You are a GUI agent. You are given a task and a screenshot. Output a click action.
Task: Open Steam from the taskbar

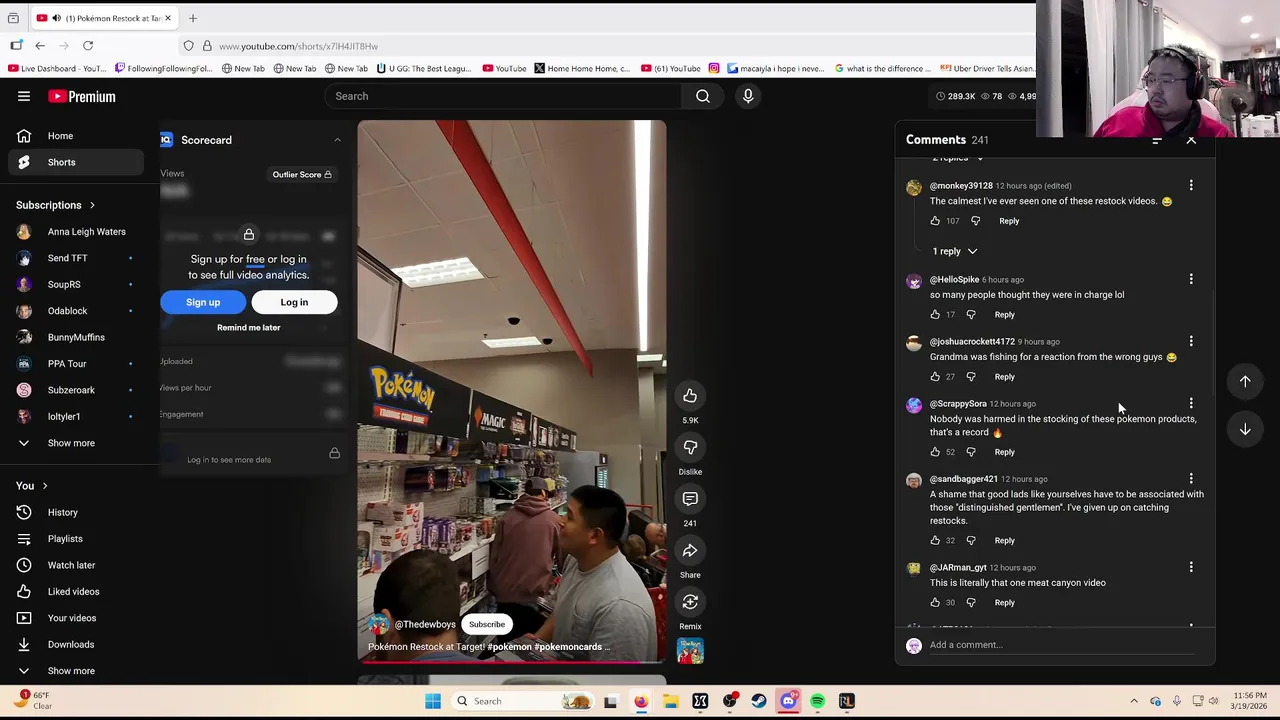pyautogui.click(x=759, y=701)
